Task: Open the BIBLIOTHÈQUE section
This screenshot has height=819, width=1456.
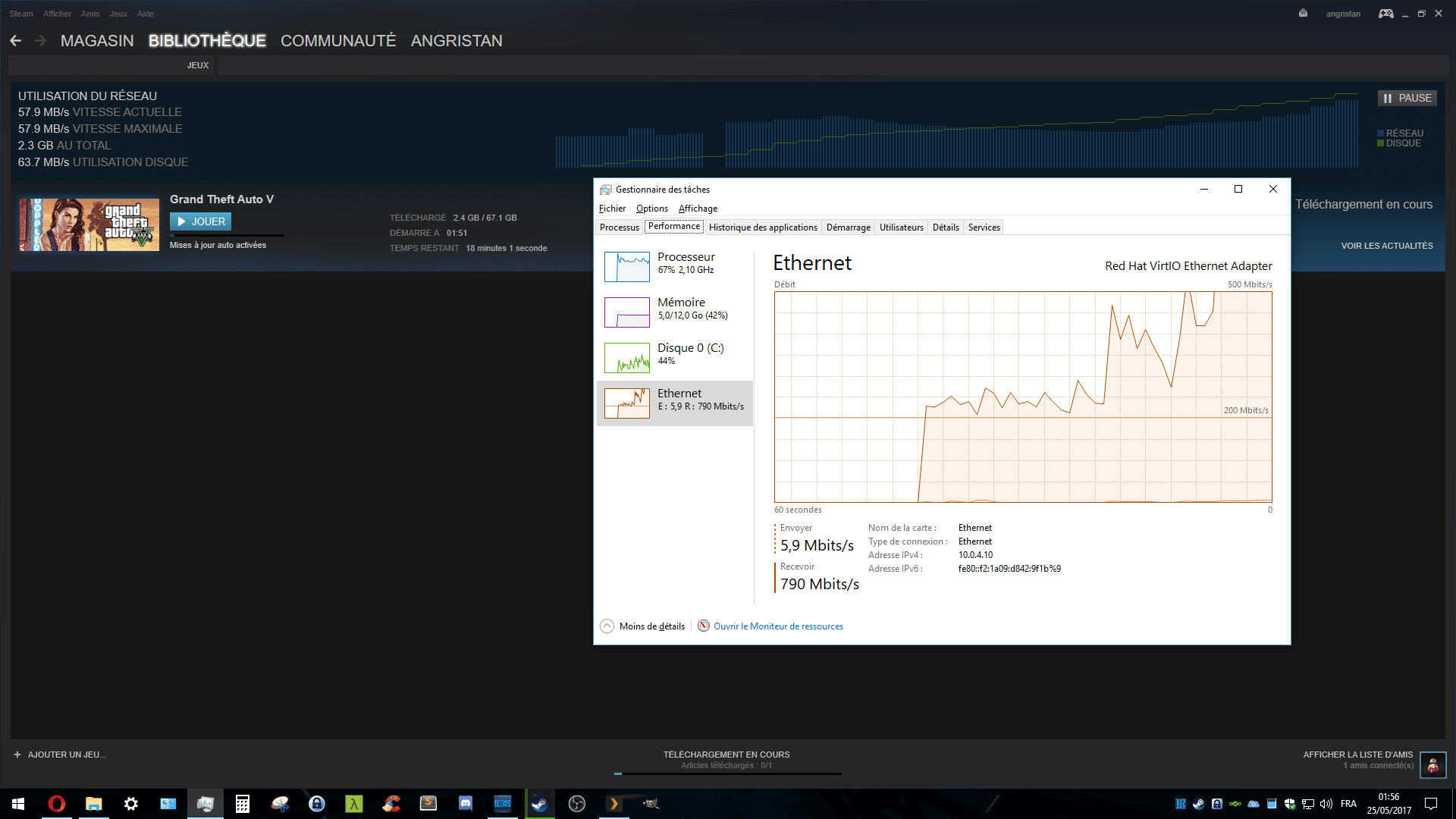Action: pos(207,41)
